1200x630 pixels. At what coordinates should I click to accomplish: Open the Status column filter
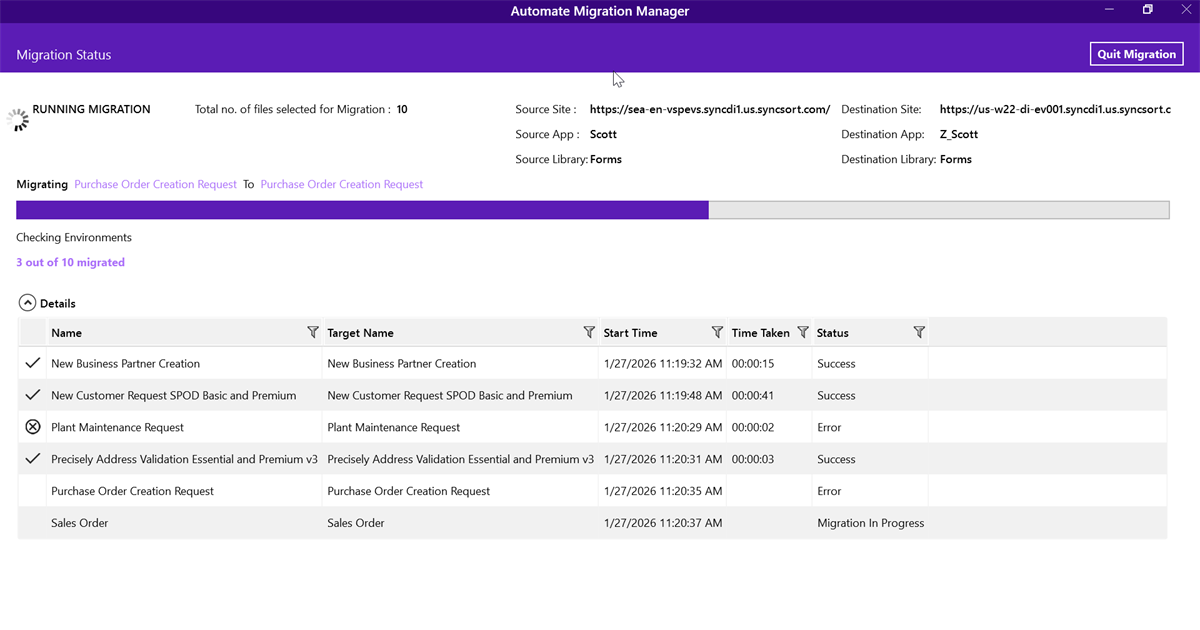(919, 332)
